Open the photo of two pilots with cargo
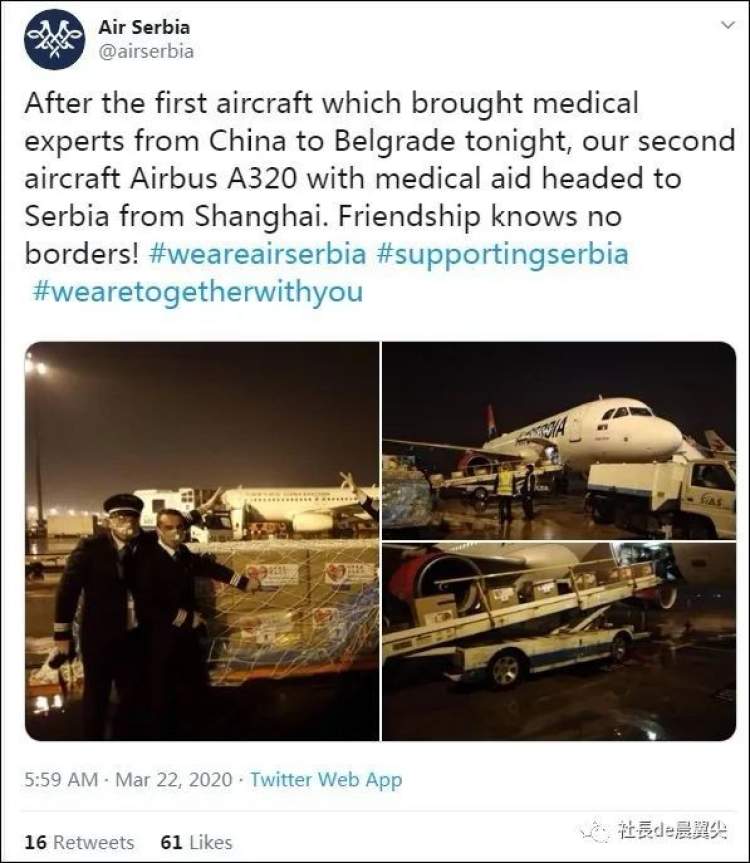The image size is (750, 863). pyautogui.click(x=202, y=540)
